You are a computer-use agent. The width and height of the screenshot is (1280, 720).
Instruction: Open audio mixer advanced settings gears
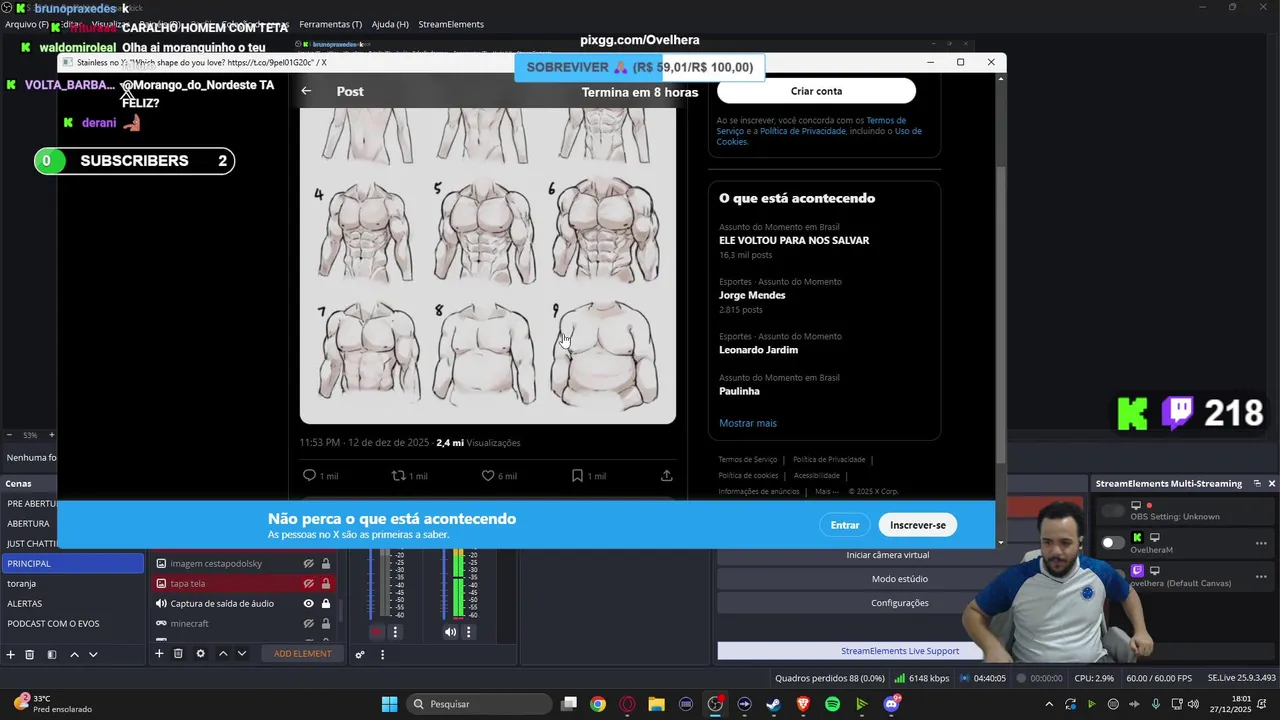[x=360, y=655]
